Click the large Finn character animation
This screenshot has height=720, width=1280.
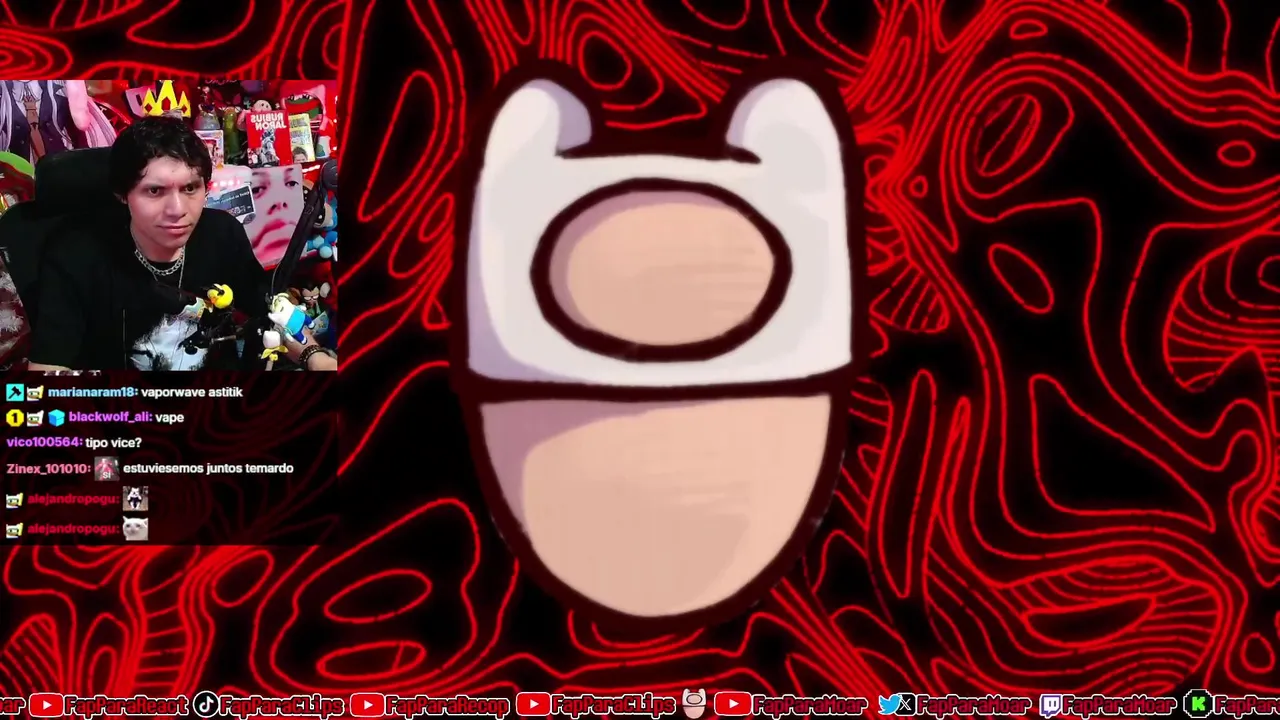click(x=660, y=345)
